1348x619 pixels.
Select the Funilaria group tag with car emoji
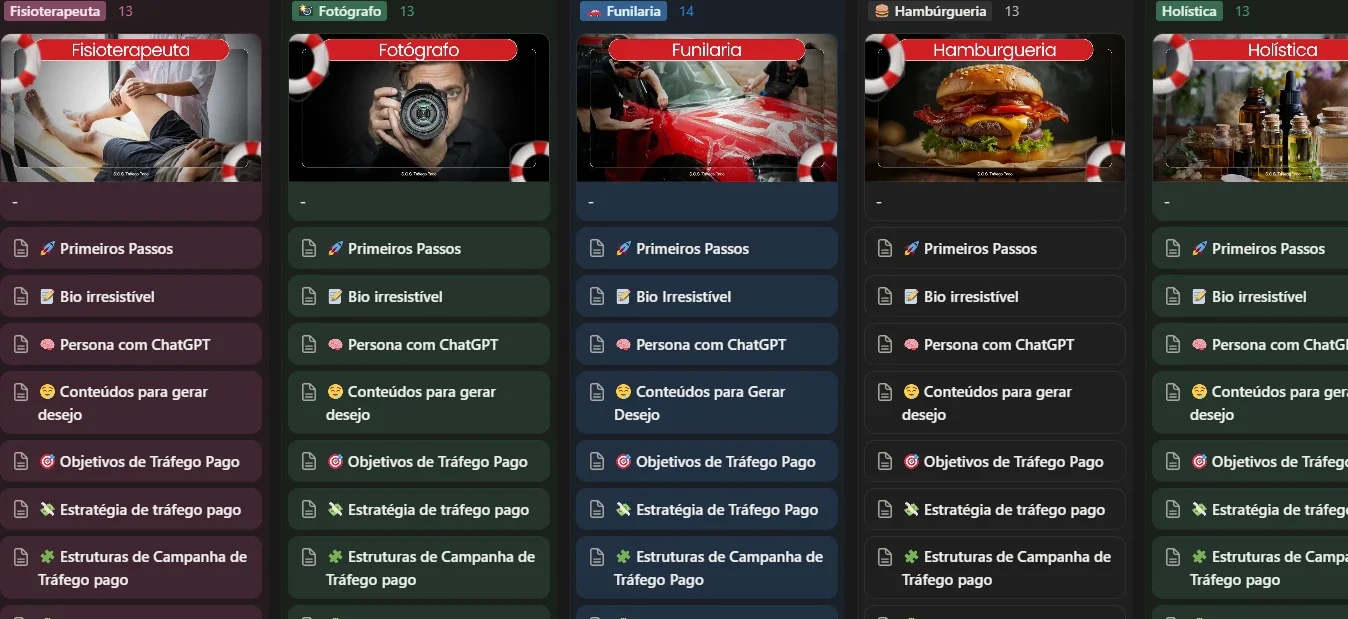click(x=624, y=11)
